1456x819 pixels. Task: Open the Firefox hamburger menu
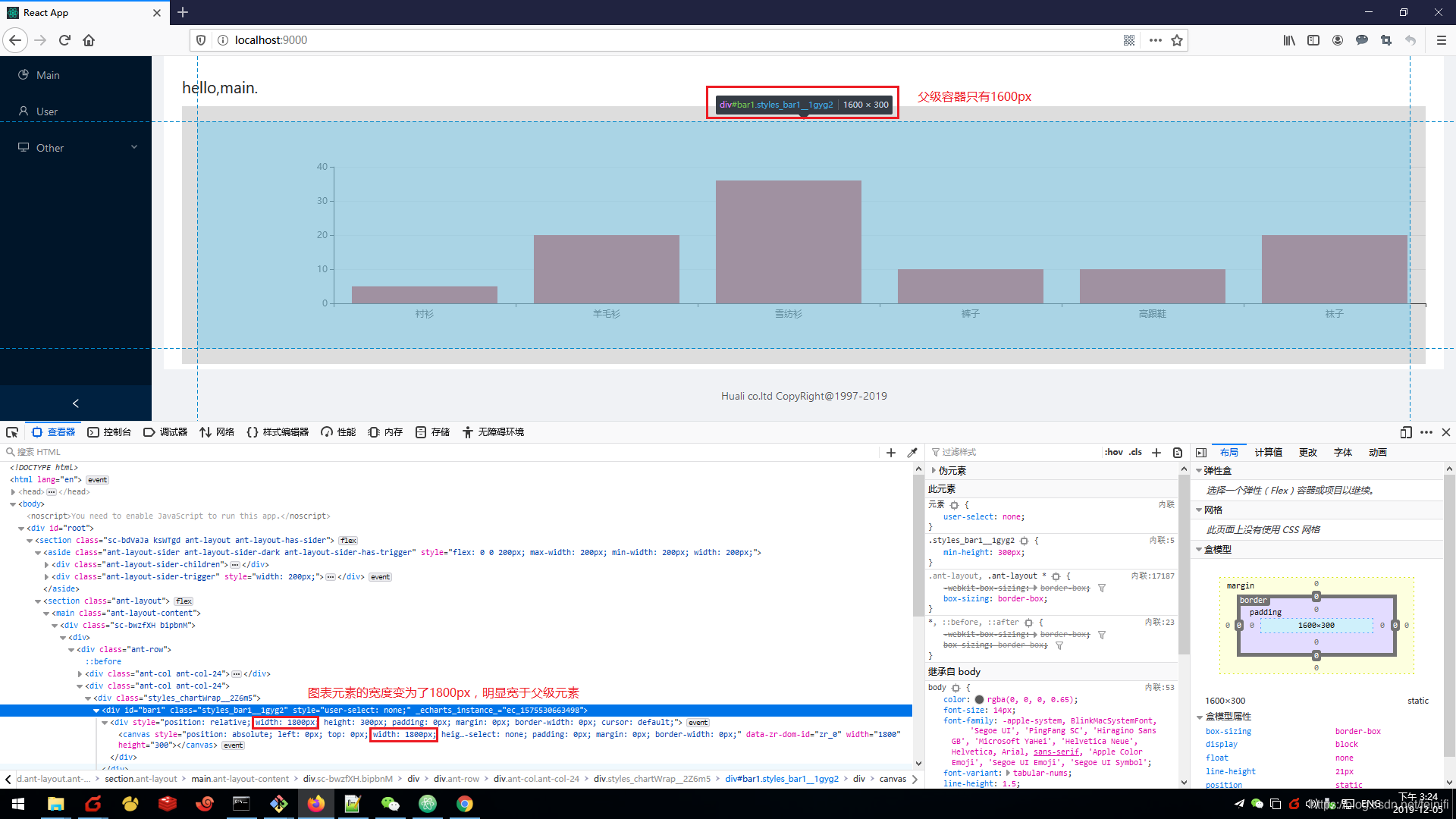pos(1442,40)
